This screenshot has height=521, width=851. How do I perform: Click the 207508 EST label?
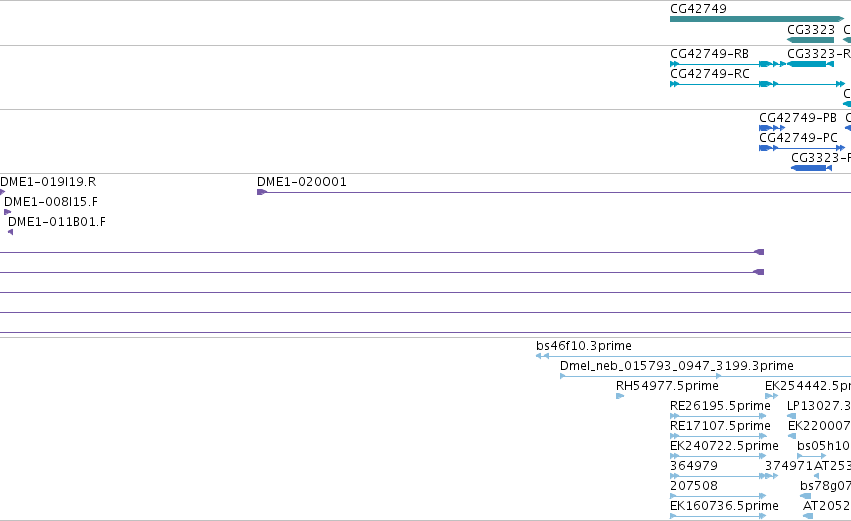click(x=694, y=486)
